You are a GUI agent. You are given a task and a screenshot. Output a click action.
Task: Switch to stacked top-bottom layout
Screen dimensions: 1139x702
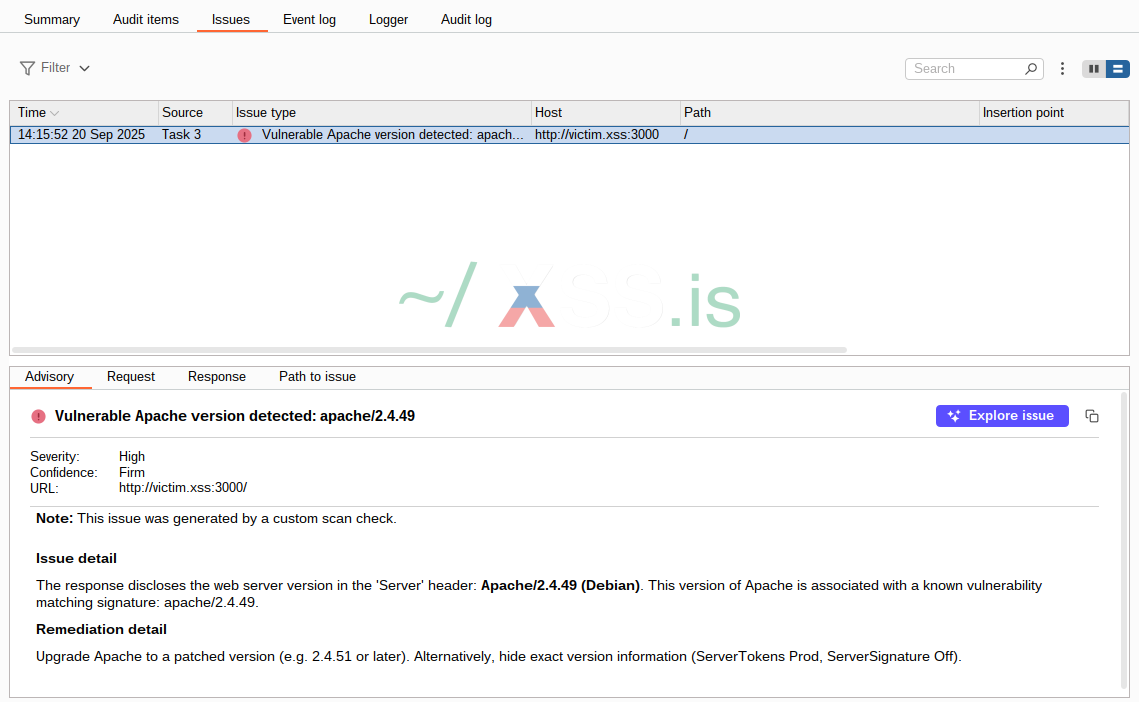[1117, 69]
